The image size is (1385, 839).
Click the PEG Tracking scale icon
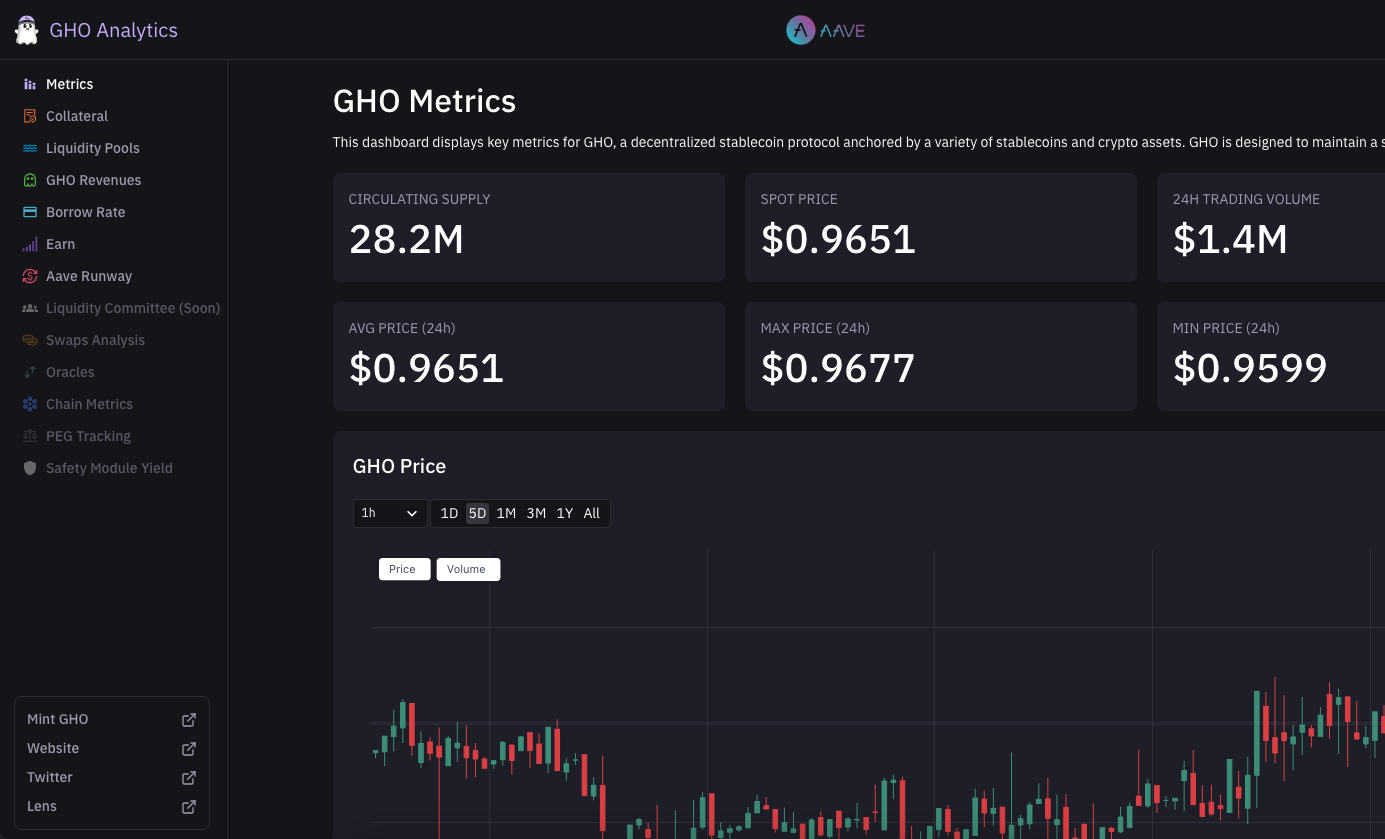click(30, 437)
